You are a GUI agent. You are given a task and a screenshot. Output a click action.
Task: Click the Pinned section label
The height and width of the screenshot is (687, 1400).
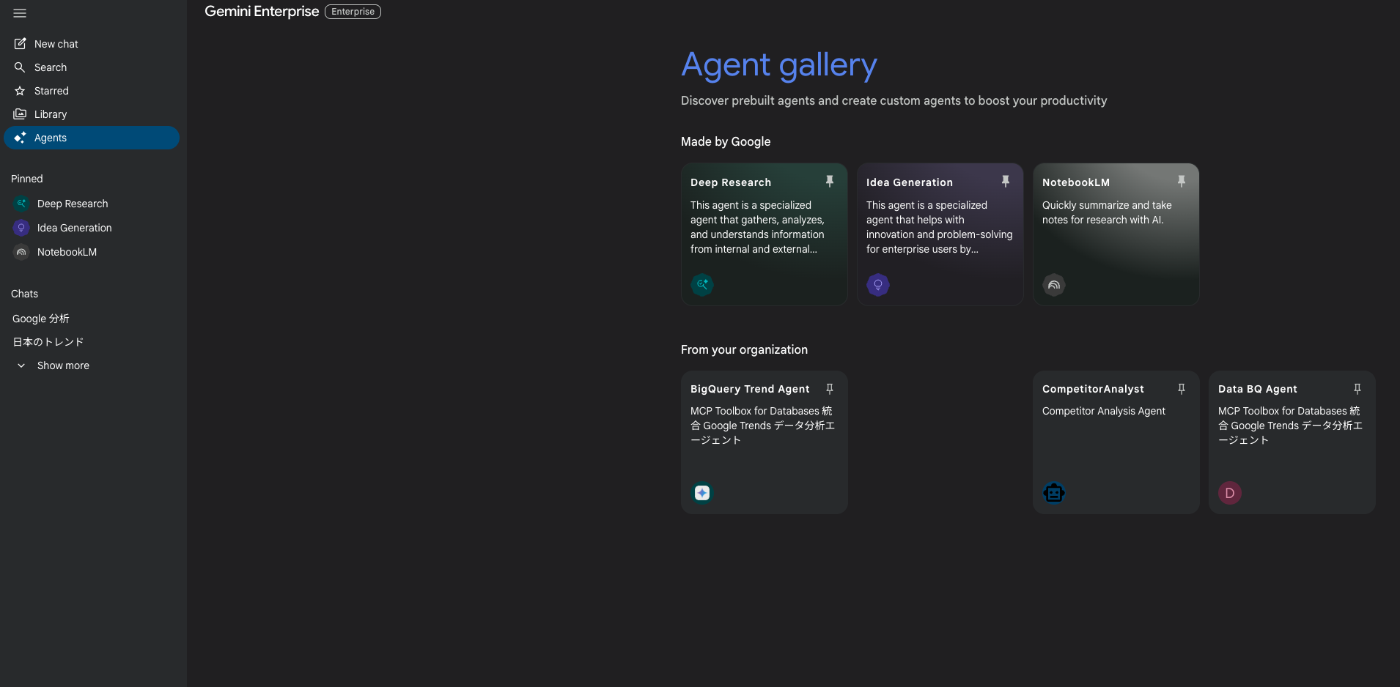[27, 179]
